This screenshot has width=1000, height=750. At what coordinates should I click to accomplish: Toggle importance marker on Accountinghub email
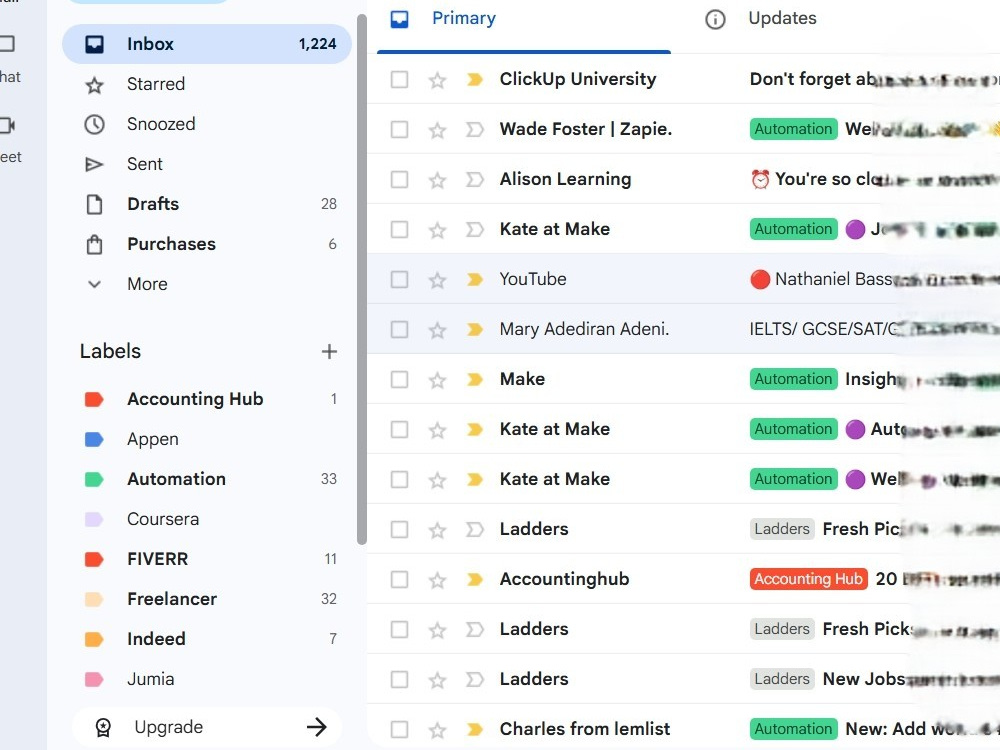pyautogui.click(x=474, y=580)
